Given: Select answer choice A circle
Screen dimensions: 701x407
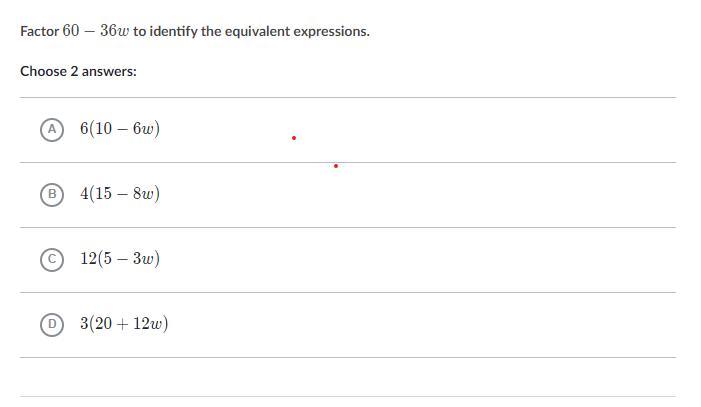Looking at the screenshot, I should click(50, 129).
